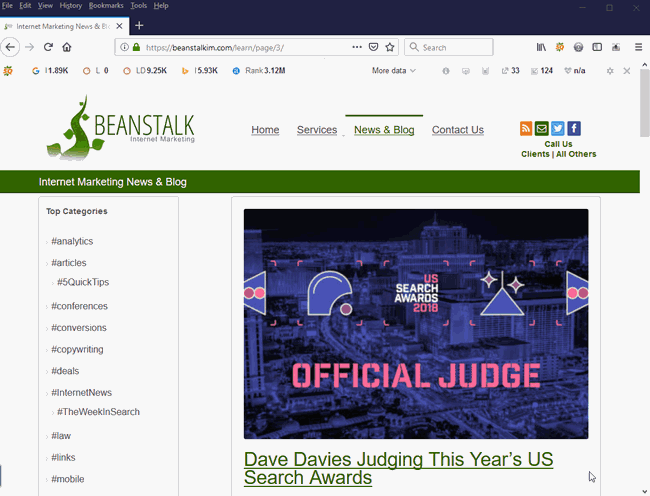The height and width of the screenshot is (496, 650).
Task: Open the RSS feed icon
Action: coord(526,128)
